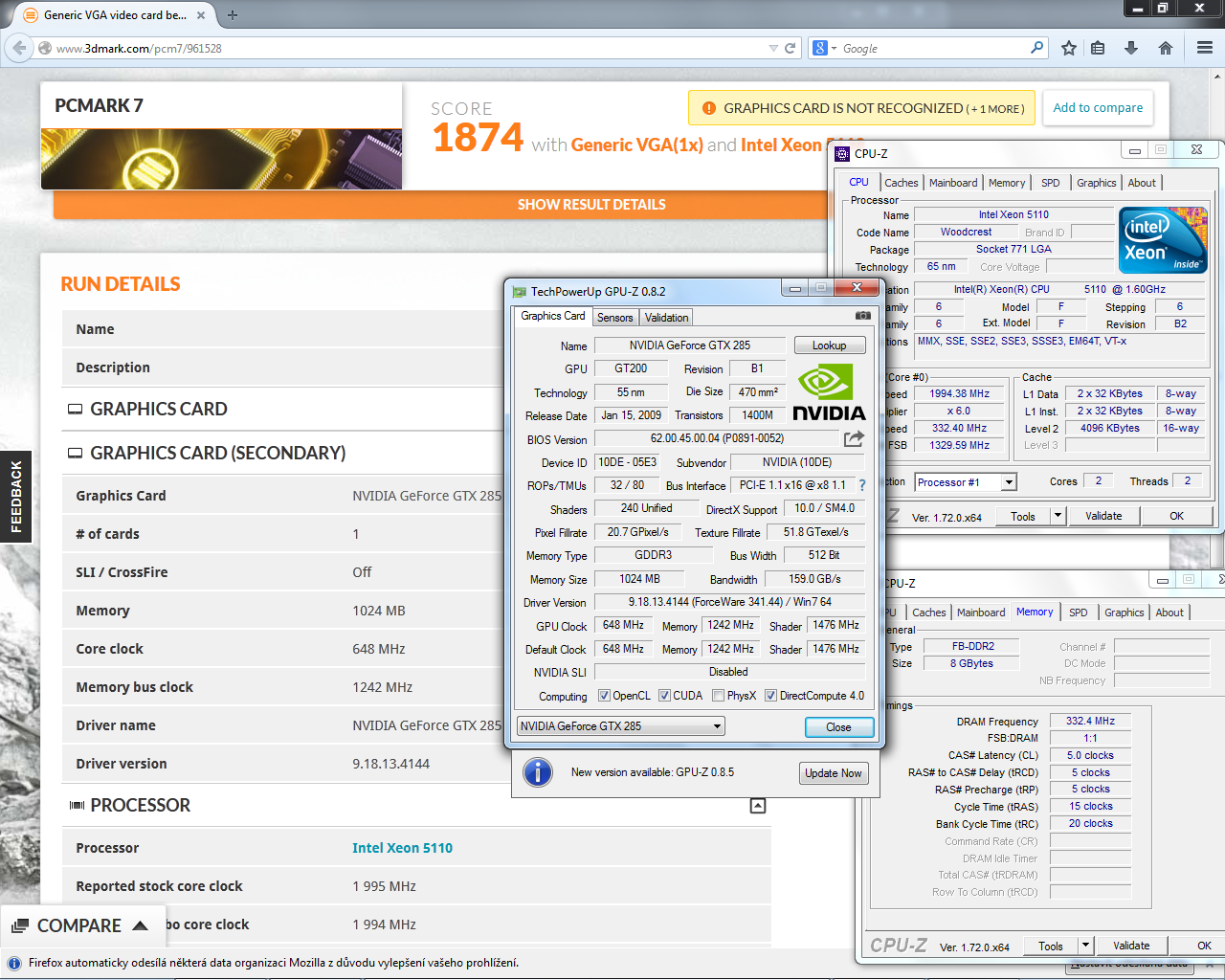Open Graphics tab in lower CPU-Z window

click(1124, 612)
